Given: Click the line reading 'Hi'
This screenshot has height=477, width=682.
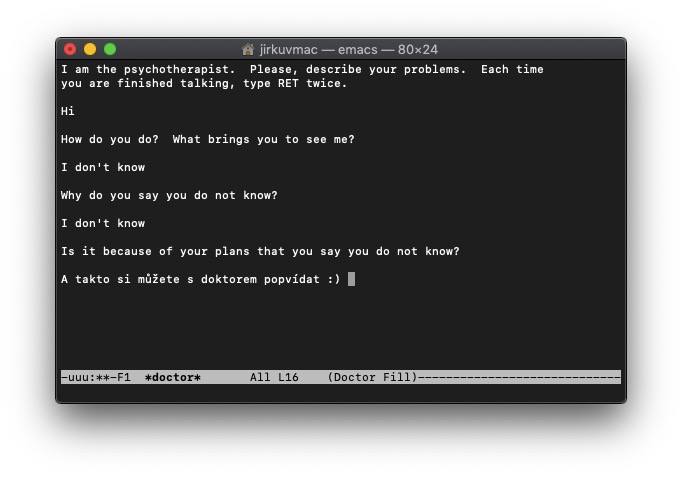Looking at the screenshot, I should click(68, 111).
